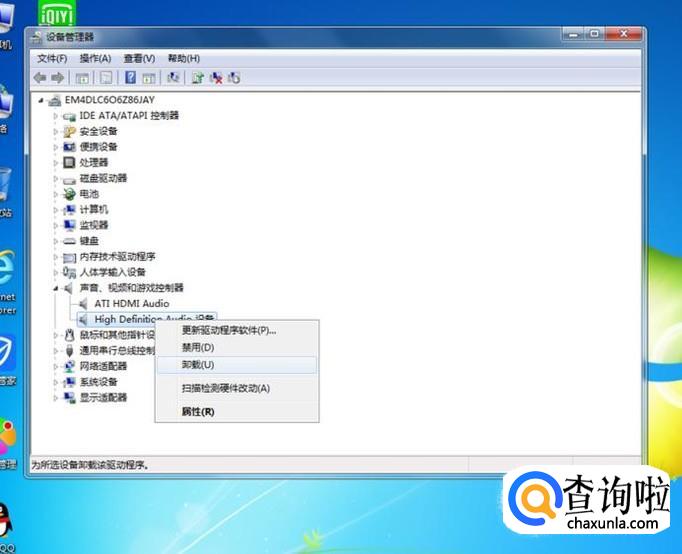682x554 pixels.
Task: Click the Processor (处理器) category icon
Action: point(69,162)
